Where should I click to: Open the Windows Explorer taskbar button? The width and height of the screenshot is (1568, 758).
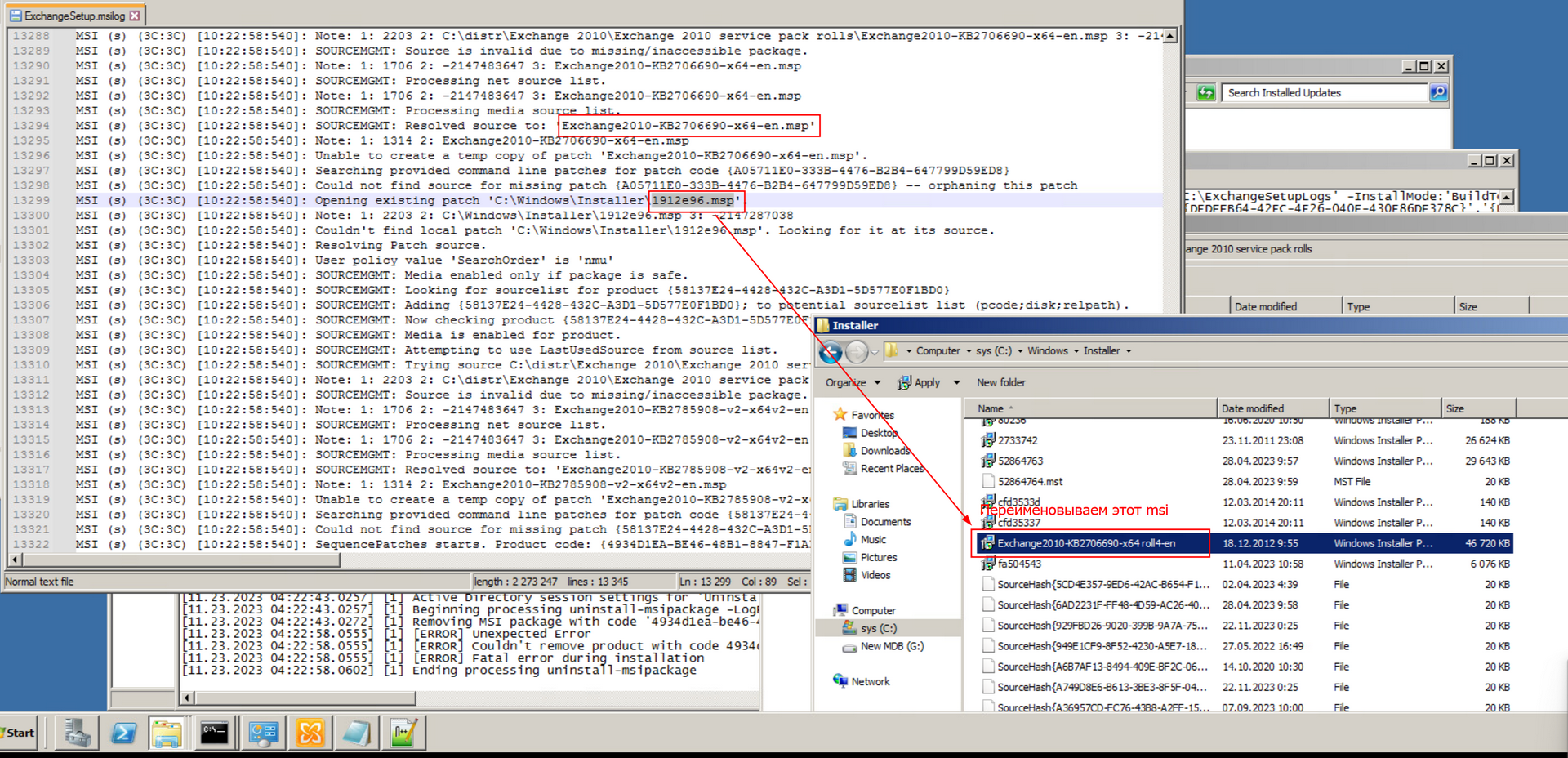(167, 733)
